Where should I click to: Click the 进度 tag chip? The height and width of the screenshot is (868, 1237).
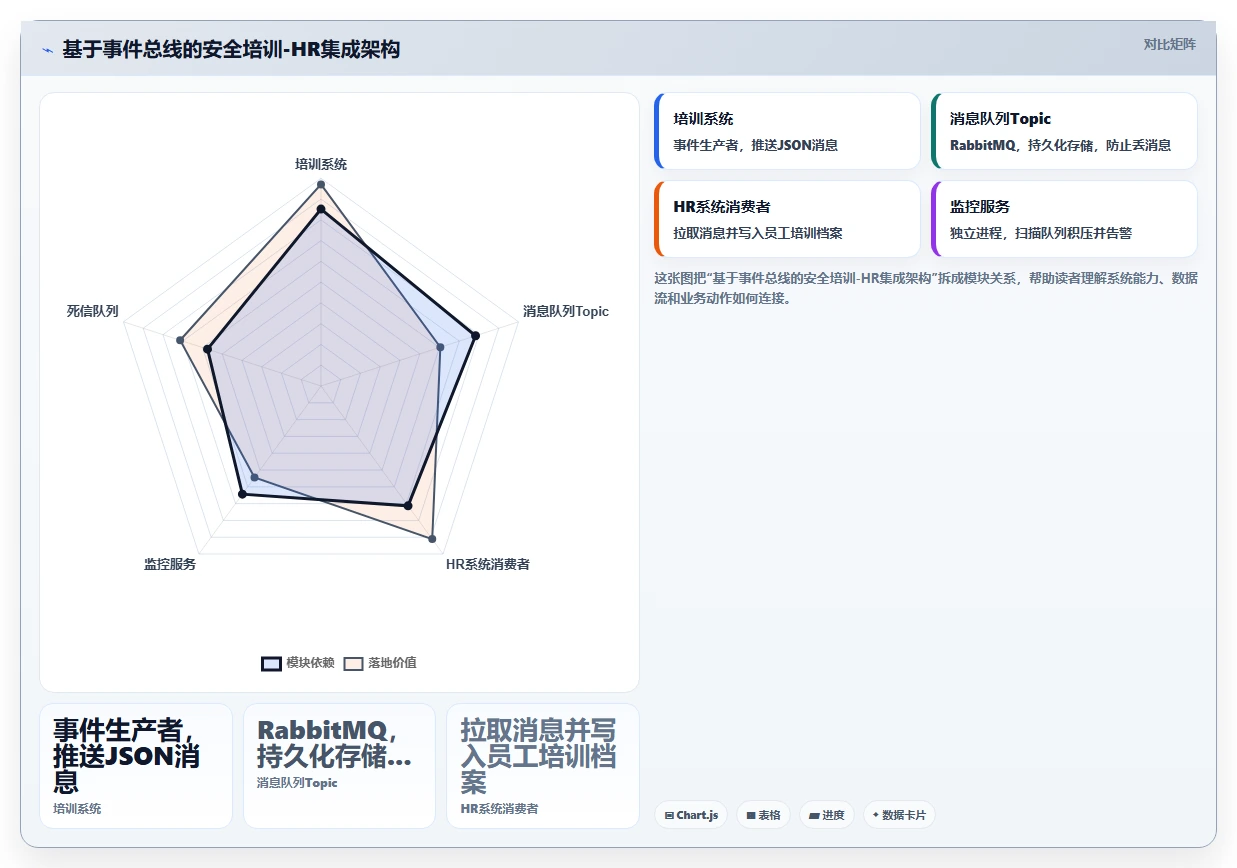click(827, 815)
